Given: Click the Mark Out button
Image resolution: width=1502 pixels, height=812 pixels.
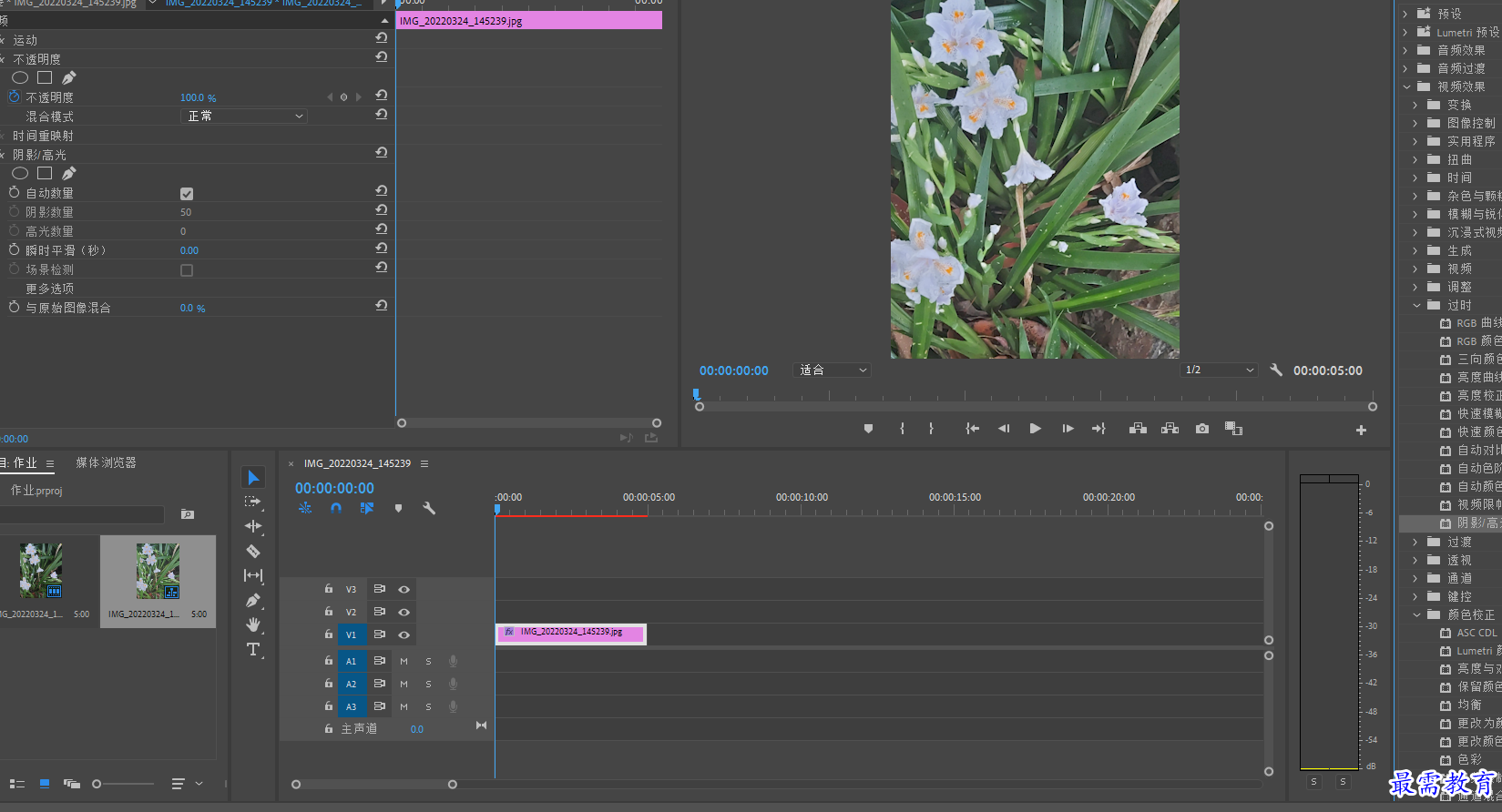Looking at the screenshot, I should (x=931, y=429).
